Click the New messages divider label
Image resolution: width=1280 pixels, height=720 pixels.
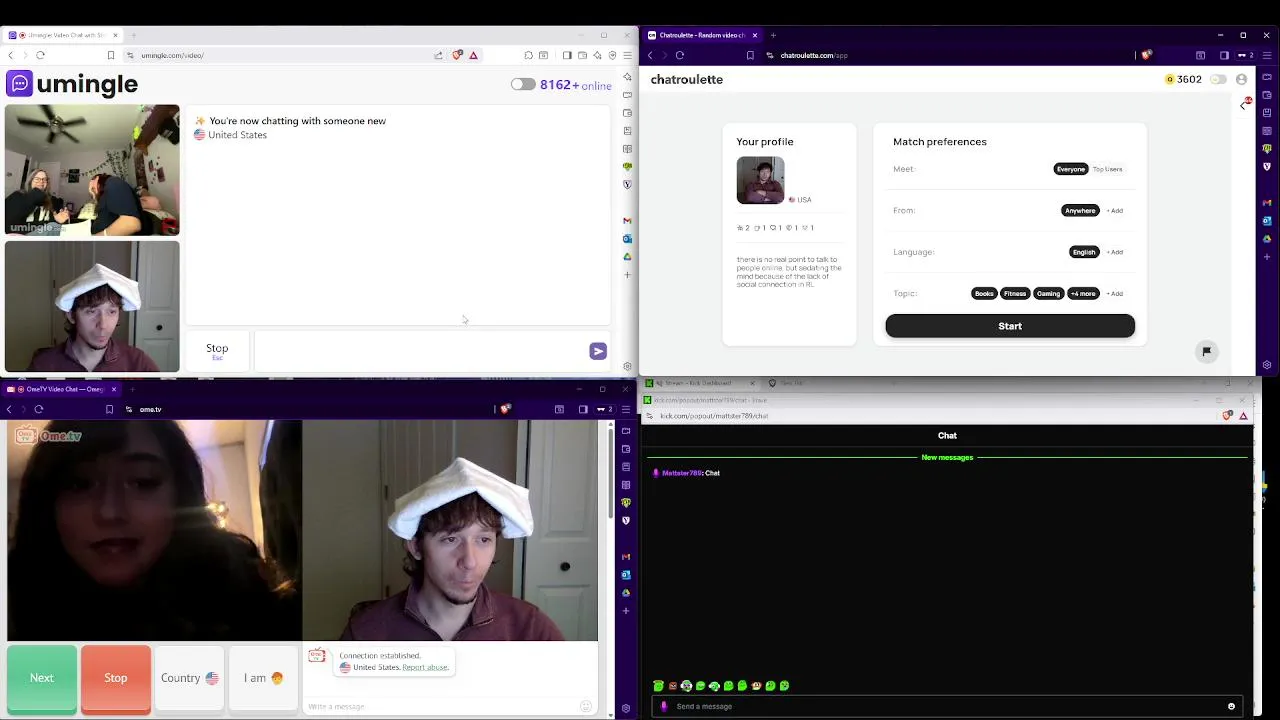tap(947, 457)
